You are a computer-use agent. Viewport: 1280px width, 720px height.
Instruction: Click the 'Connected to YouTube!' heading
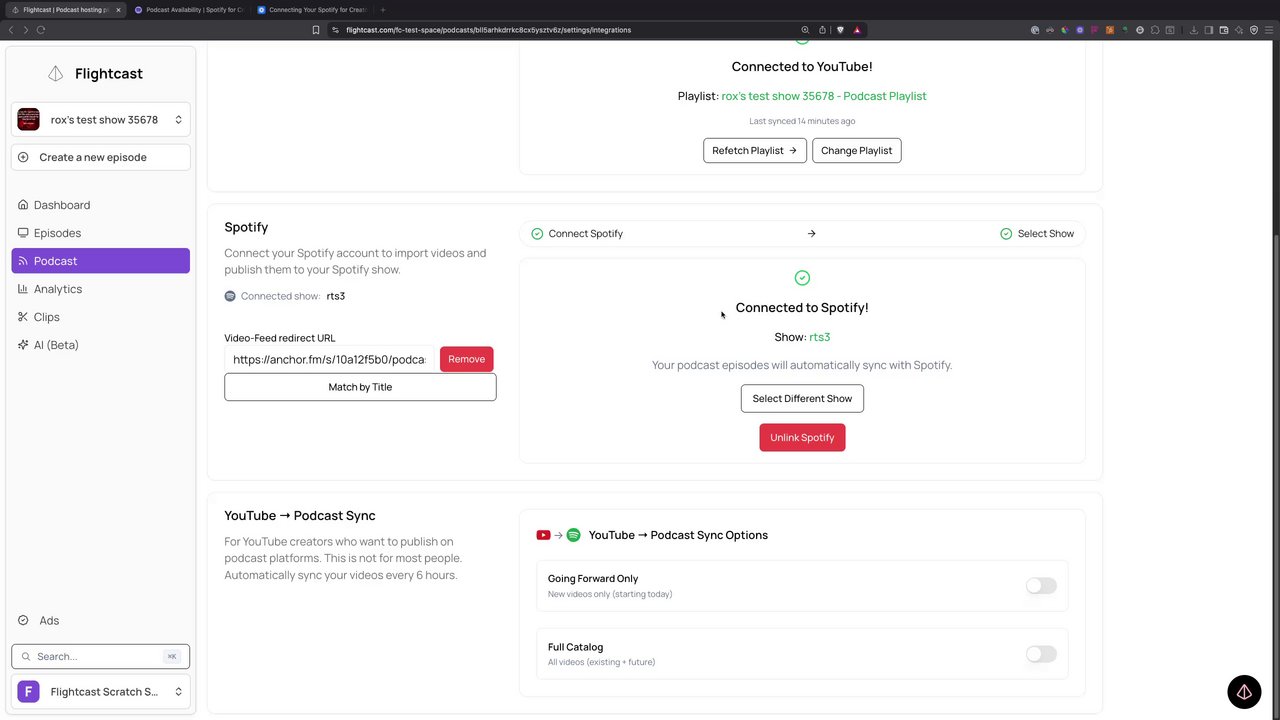(802, 67)
